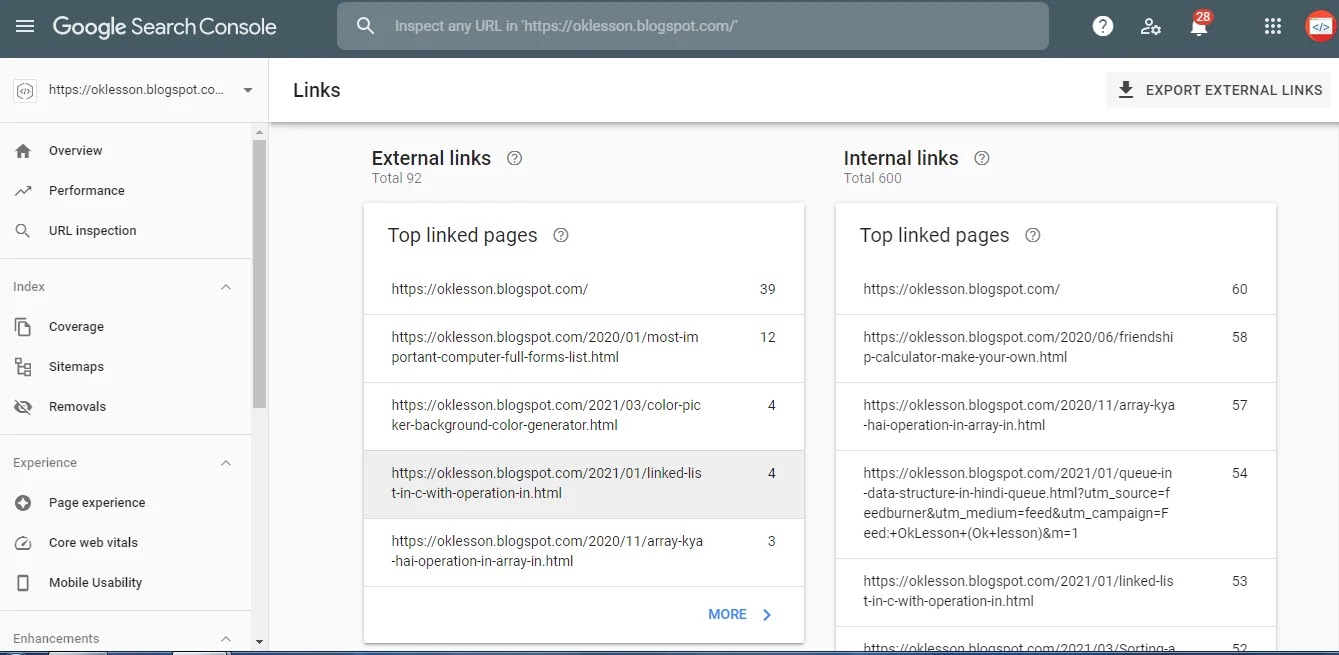
Task: Open the Performance report
Action: 126,191
